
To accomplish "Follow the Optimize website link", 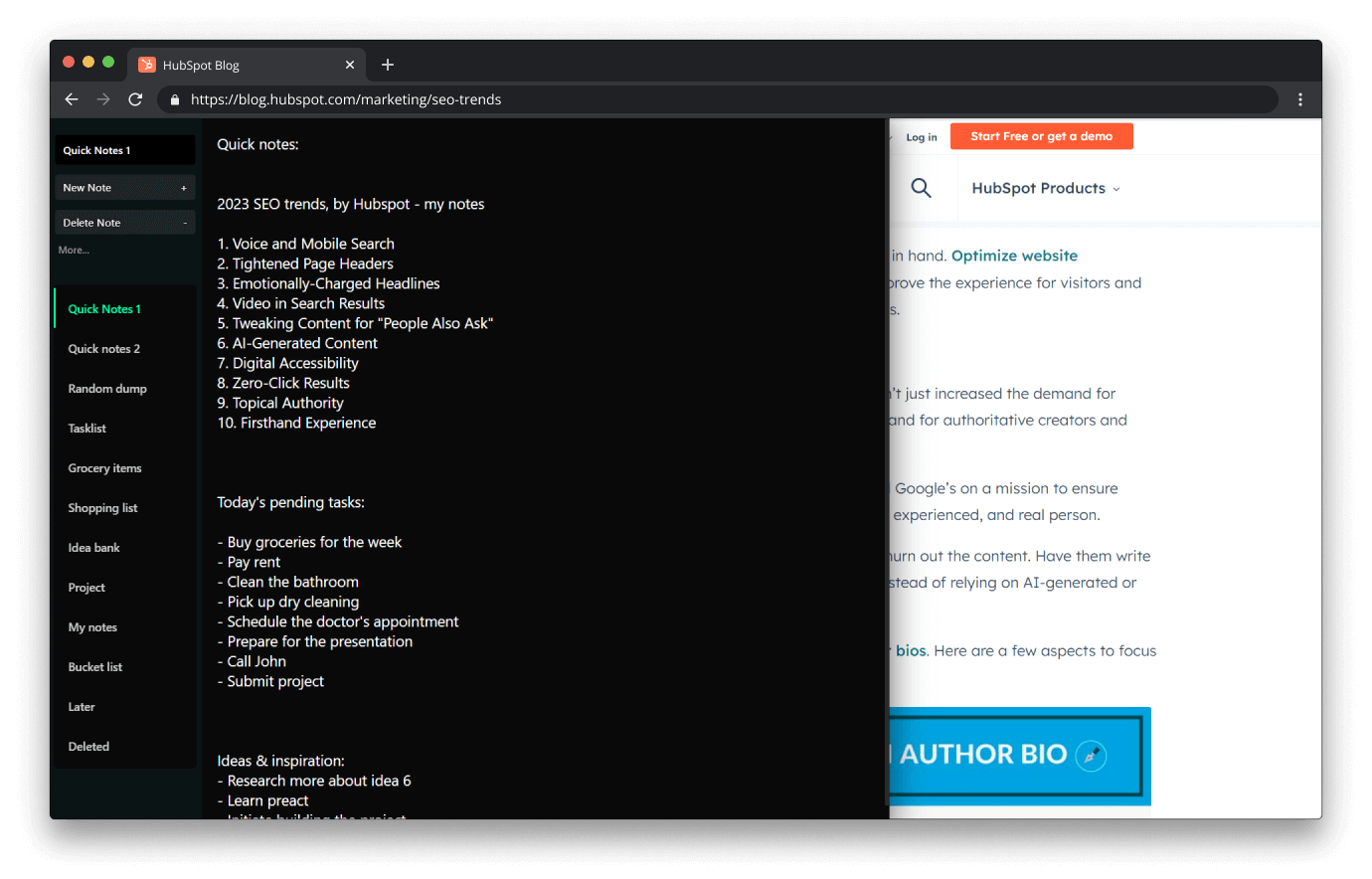I will [1014, 256].
